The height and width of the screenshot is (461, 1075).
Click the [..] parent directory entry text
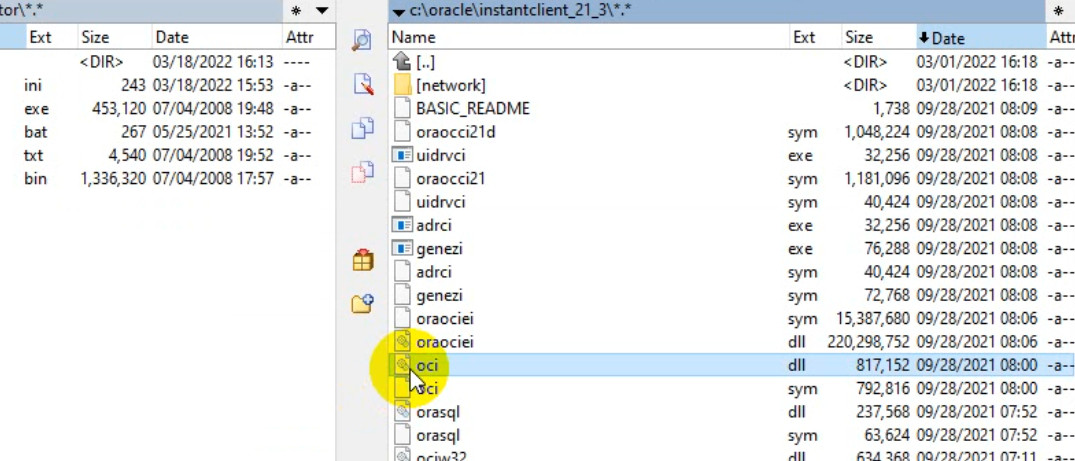click(x=425, y=62)
